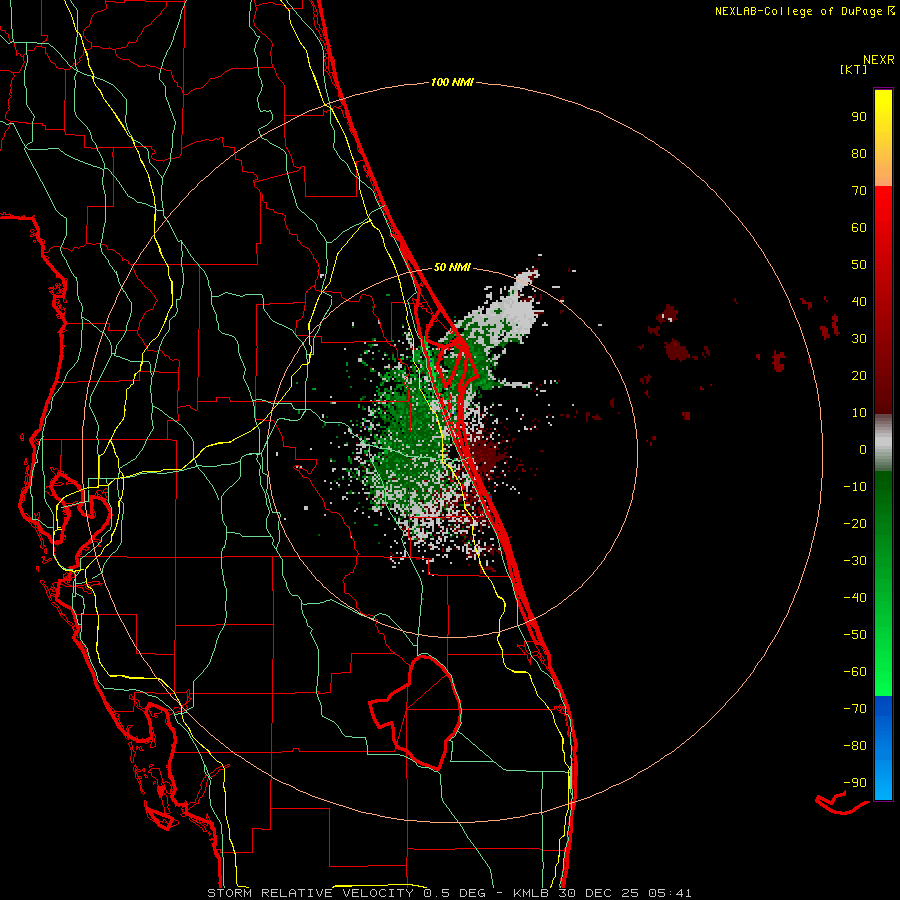Click the [KT] units label

click(854, 70)
